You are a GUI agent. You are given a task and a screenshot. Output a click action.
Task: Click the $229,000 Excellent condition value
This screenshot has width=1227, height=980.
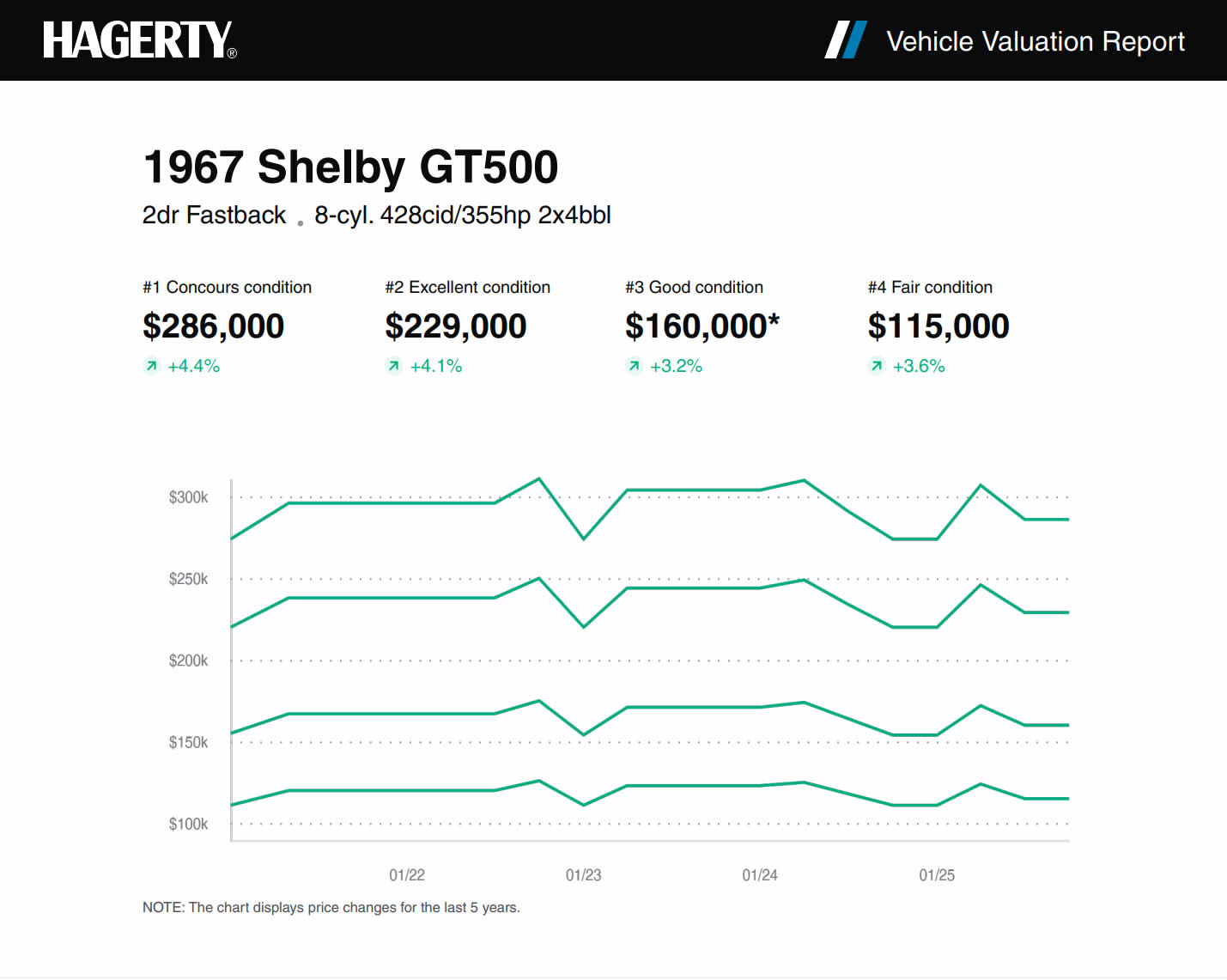(455, 326)
